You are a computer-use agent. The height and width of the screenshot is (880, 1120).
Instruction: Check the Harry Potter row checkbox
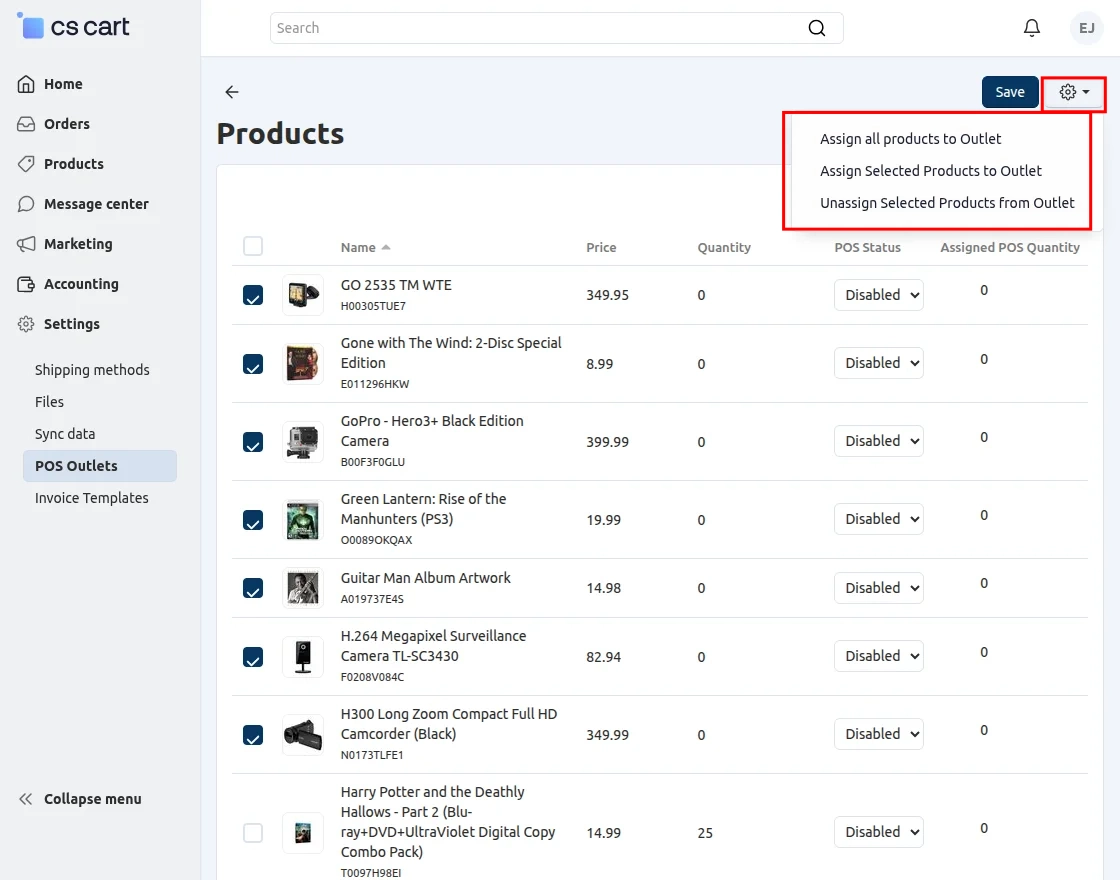tap(253, 833)
